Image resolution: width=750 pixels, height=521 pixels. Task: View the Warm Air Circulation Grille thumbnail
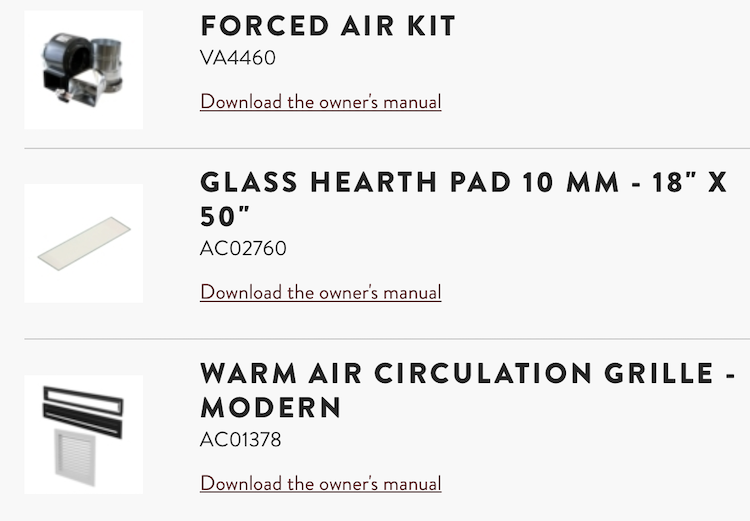(83, 434)
